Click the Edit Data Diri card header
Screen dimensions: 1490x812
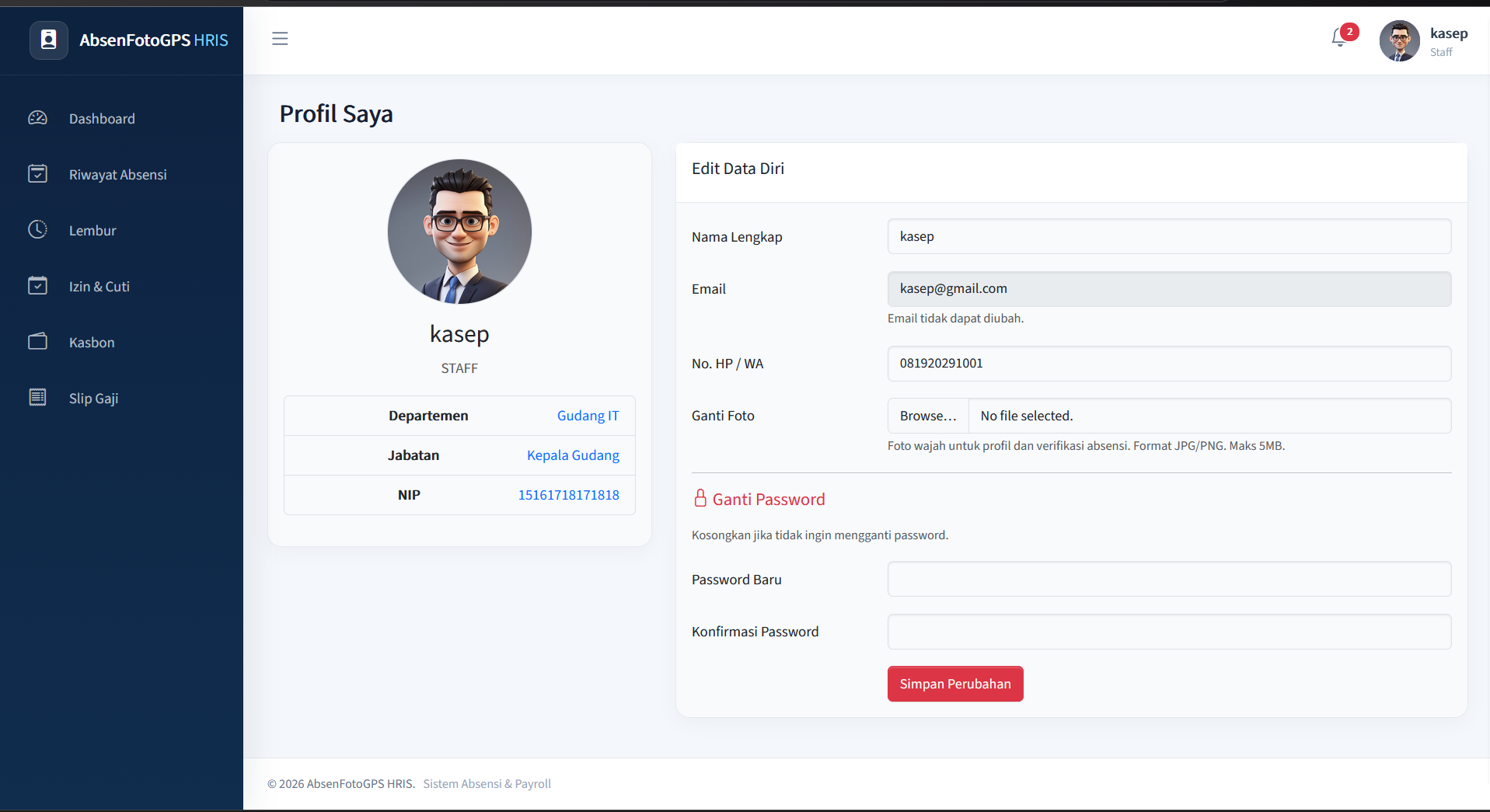click(738, 169)
